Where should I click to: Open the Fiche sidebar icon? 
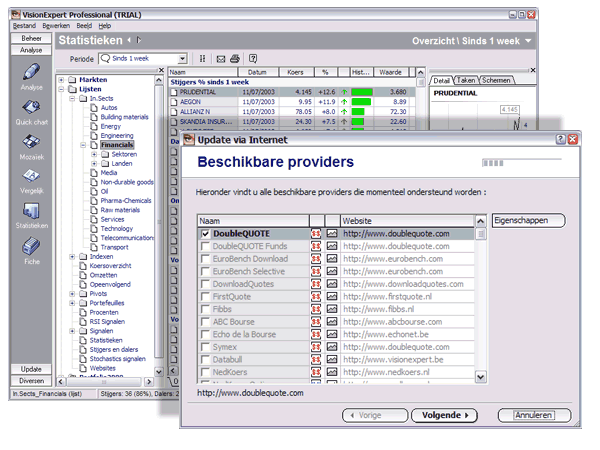click(x=31, y=247)
